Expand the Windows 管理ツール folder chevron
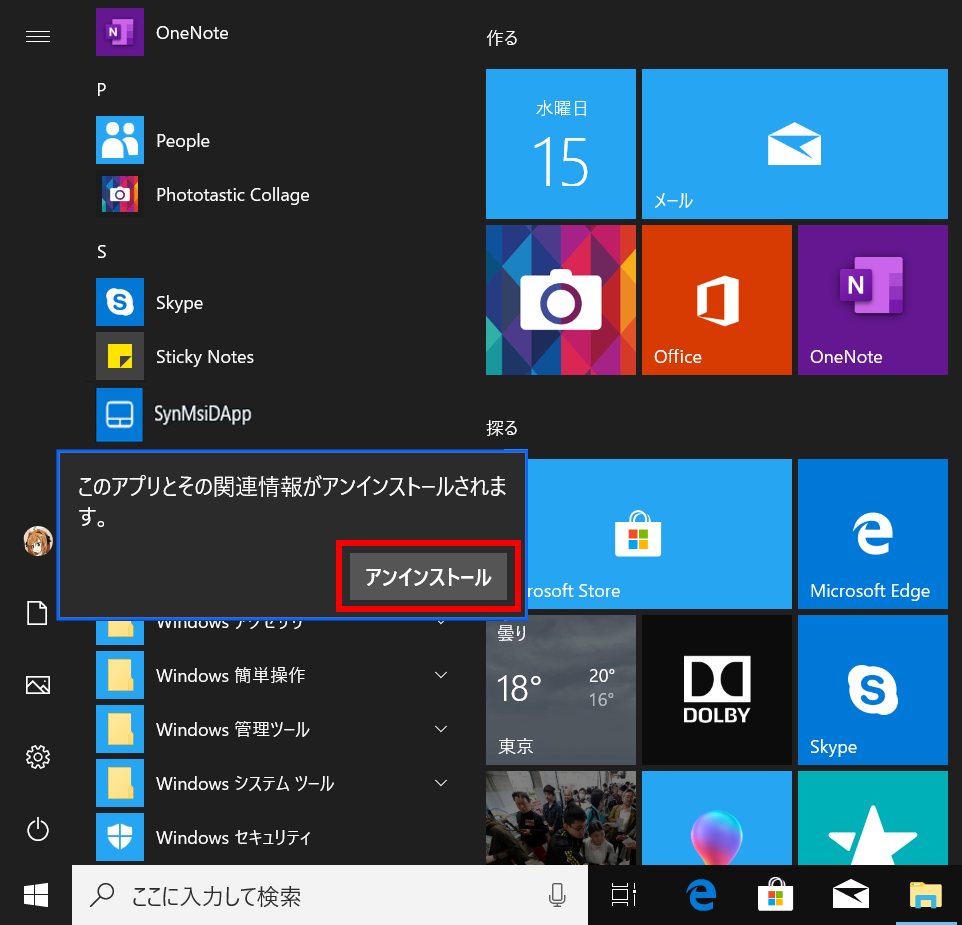The height and width of the screenshot is (925, 962). tap(441, 729)
